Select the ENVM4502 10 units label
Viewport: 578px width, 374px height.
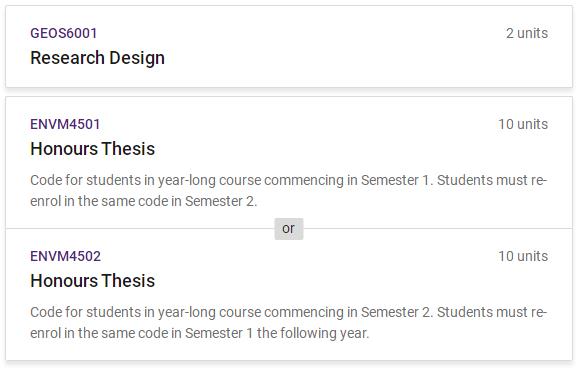click(523, 256)
